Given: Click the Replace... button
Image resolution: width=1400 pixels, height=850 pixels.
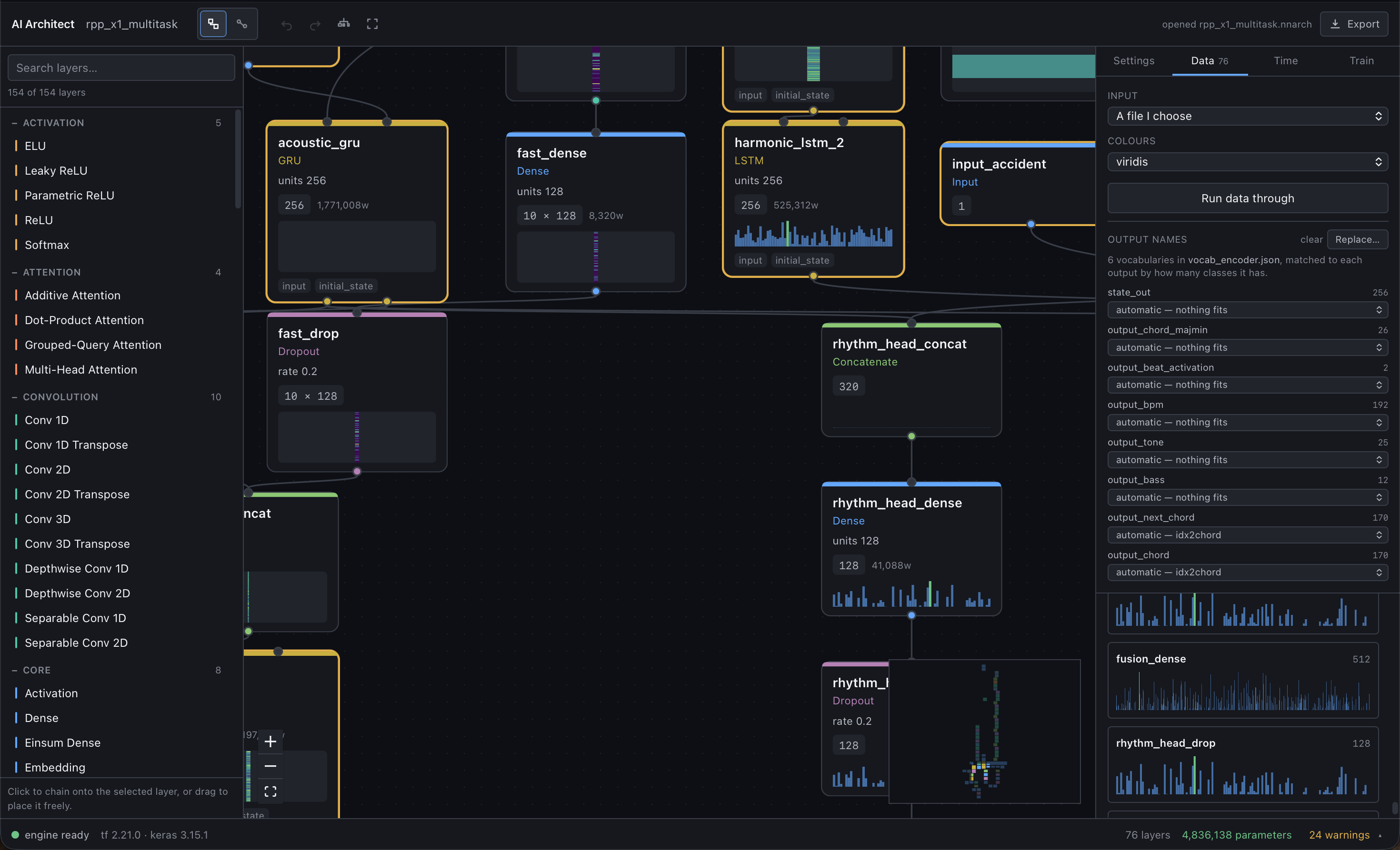Looking at the screenshot, I should (1358, 239).
